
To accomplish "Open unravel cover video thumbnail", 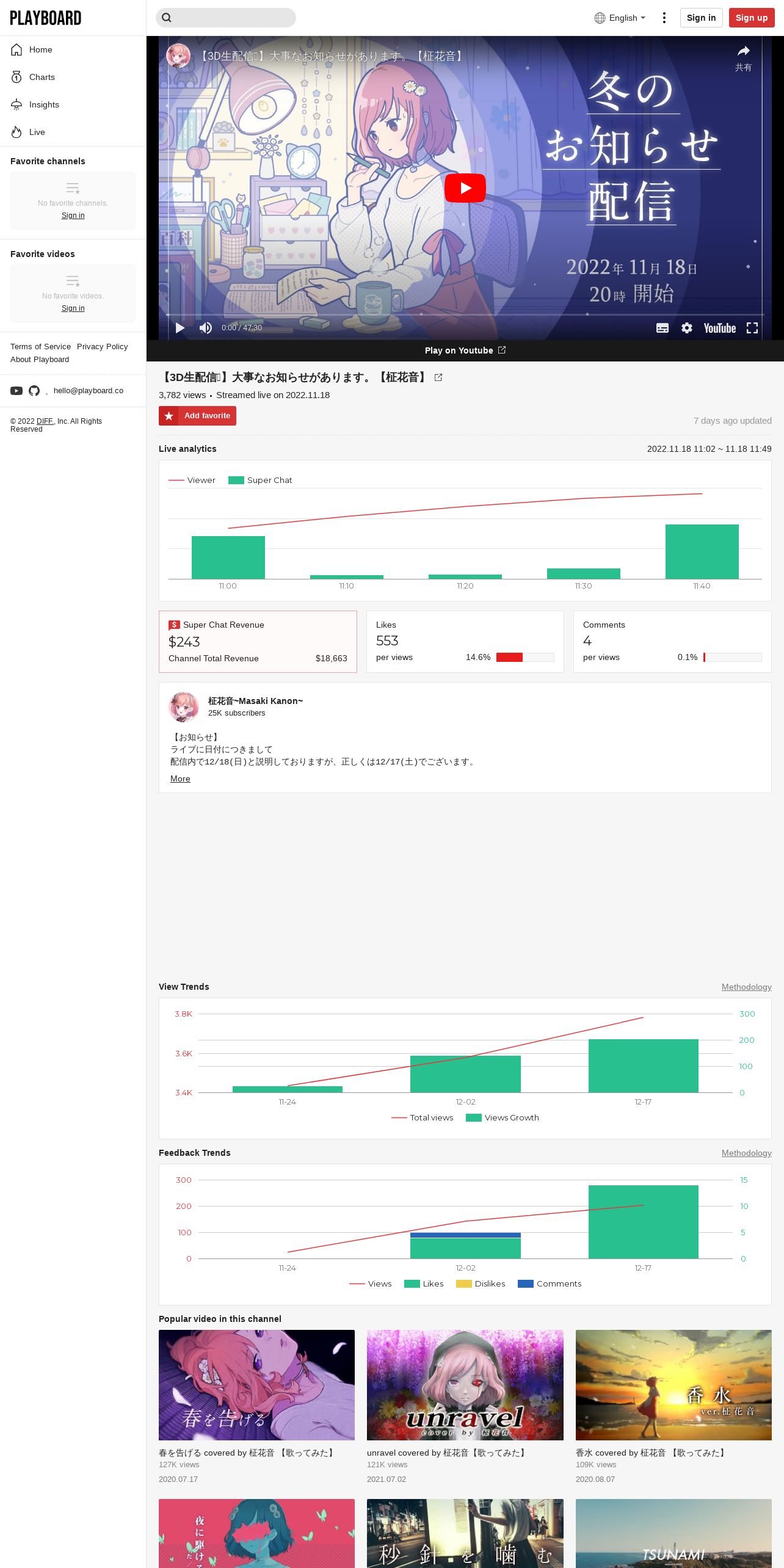I will [x=465, y=1385].
